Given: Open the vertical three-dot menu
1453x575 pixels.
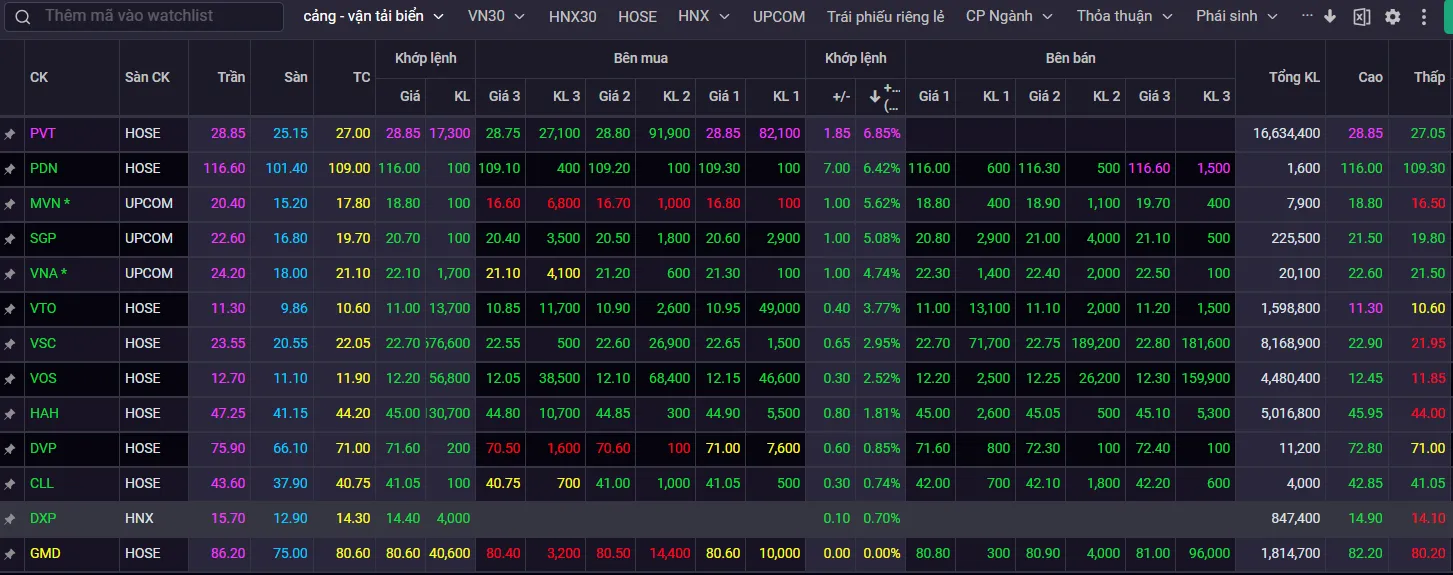Looking at the screenshot, I should tap(1424, 17).
